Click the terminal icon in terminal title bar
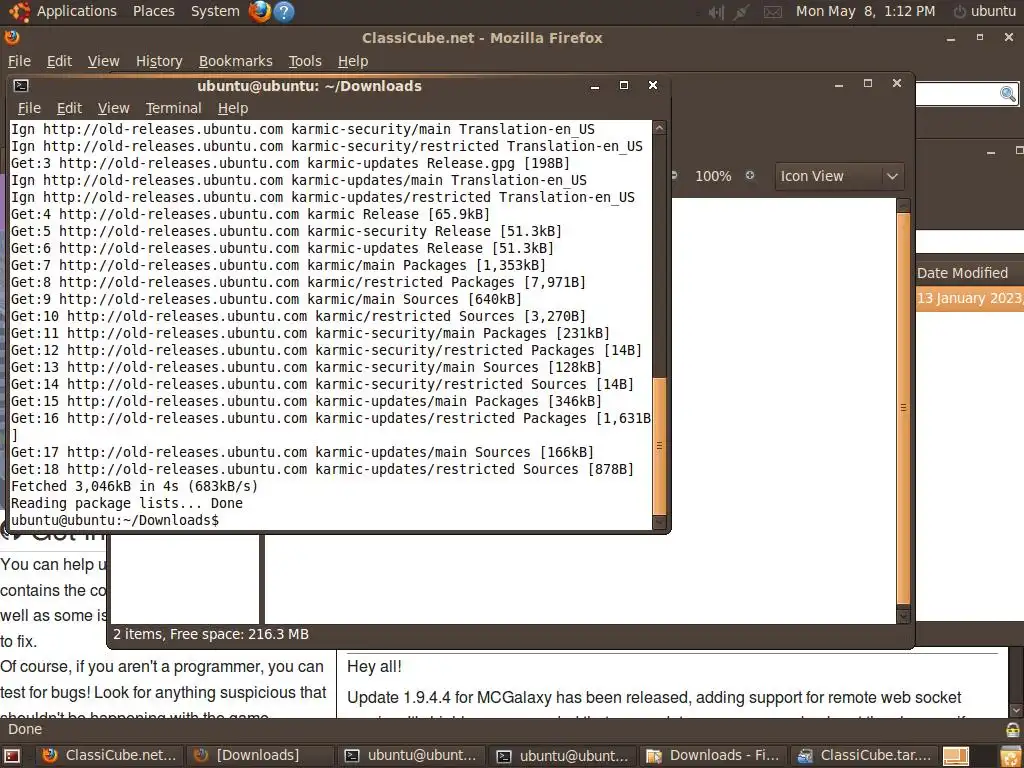This screenshot has height=768, width=1024. click(x=21, y=86)
